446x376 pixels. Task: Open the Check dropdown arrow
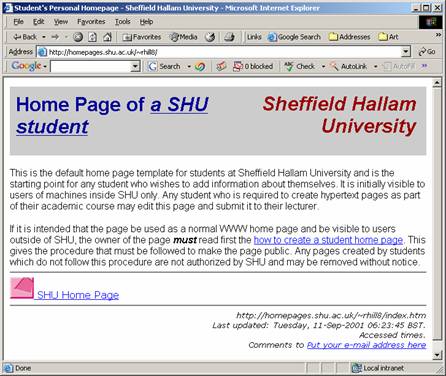(x=323, y=67)
